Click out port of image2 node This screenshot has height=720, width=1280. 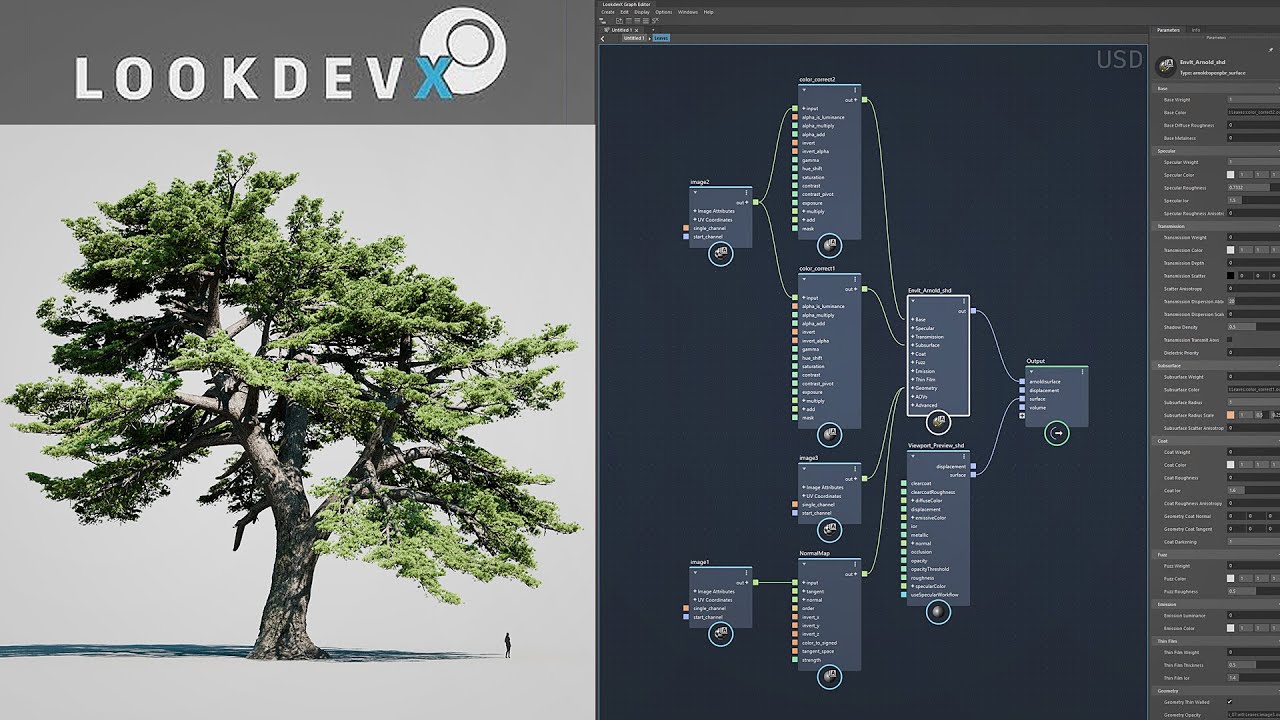(x=756, y=203)
